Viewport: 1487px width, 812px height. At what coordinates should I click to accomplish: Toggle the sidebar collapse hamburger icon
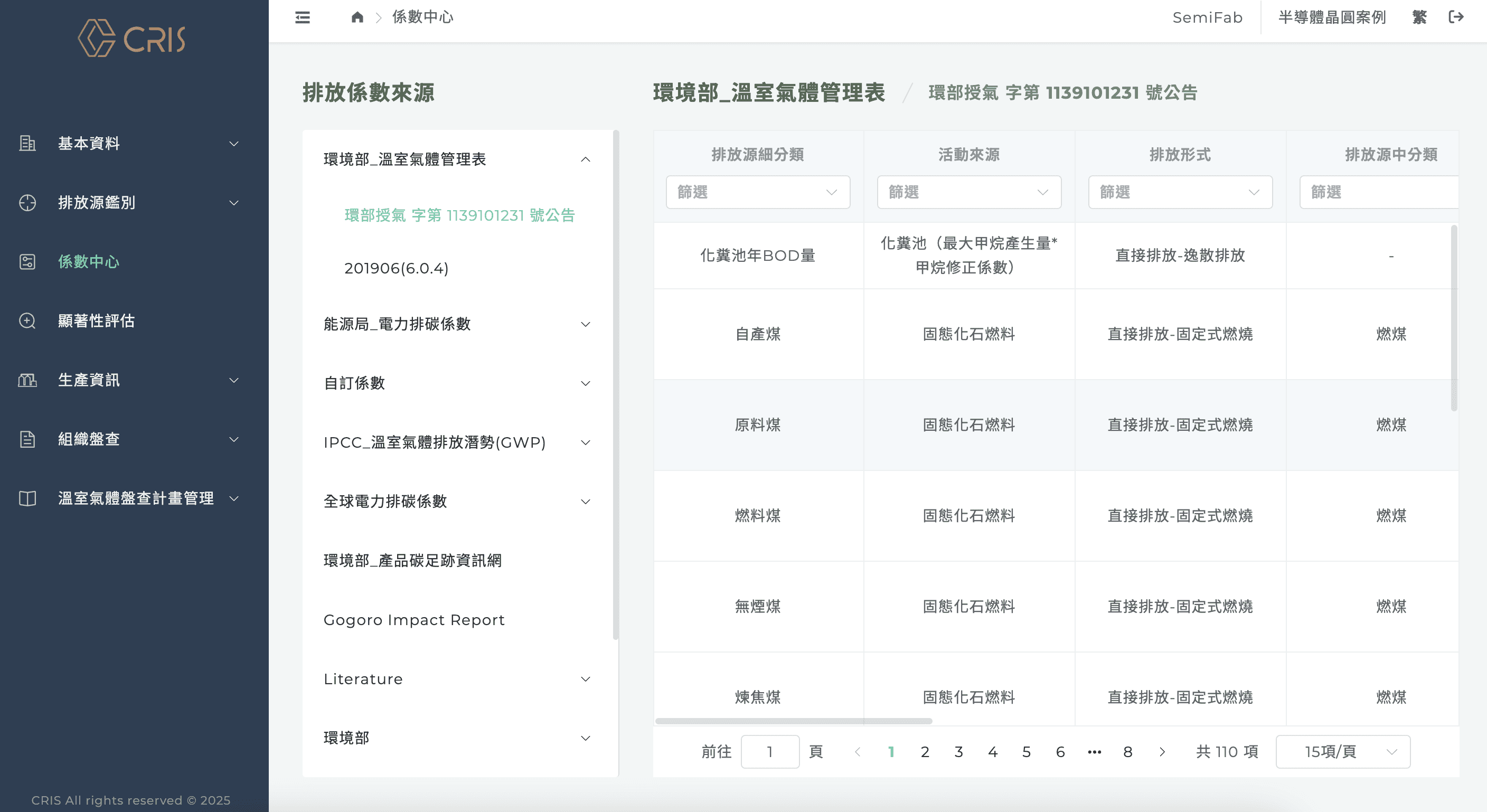point(303,17)
